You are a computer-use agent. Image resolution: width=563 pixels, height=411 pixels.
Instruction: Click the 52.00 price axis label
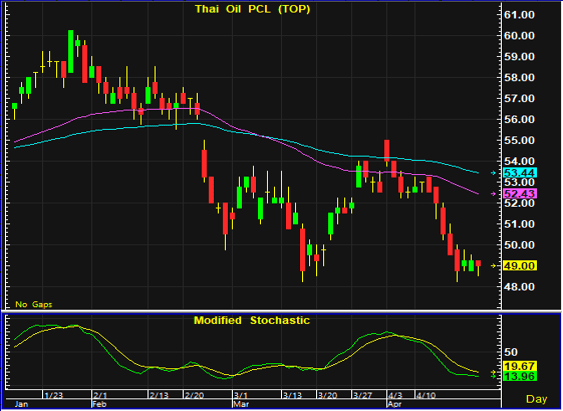click(x=519, y=203)
